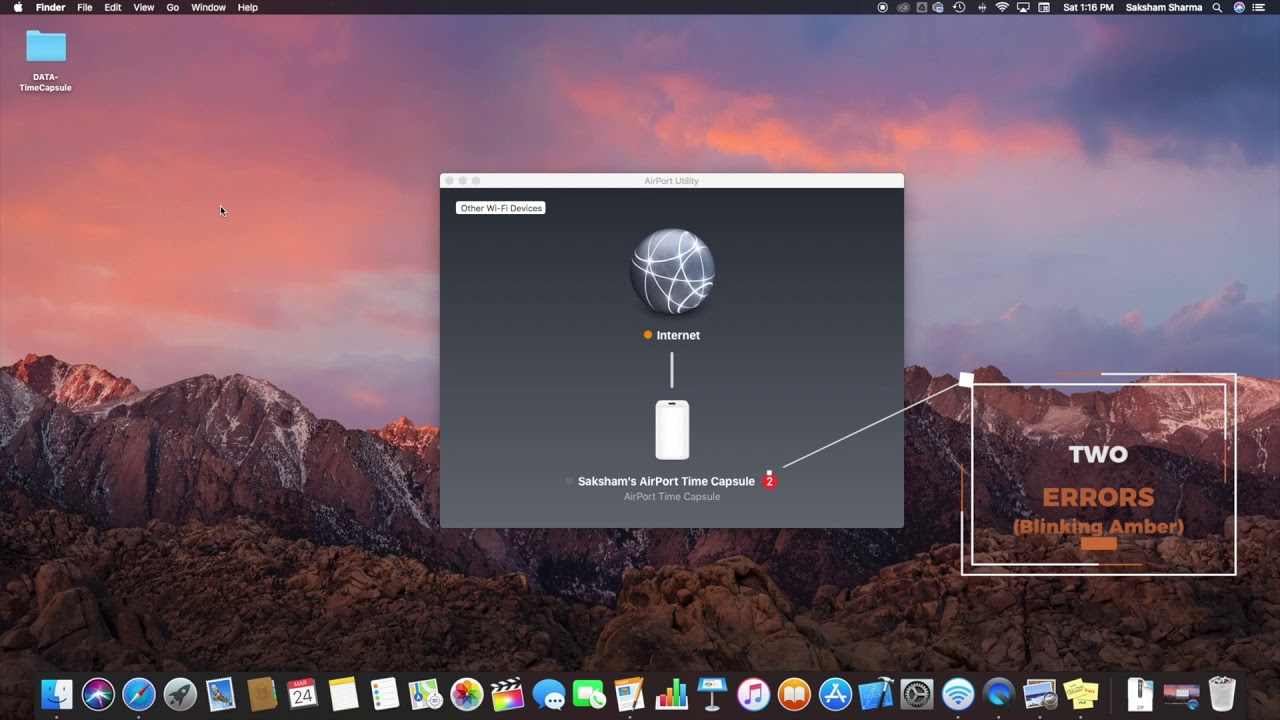Open App Store from the Dock

[835, 694]
